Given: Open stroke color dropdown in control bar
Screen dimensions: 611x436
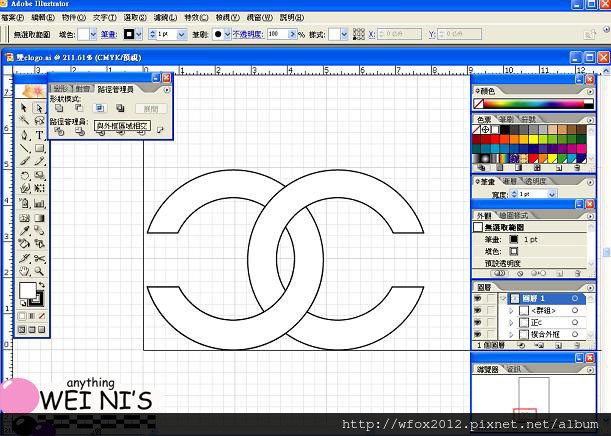Looking at the screenshot, I should pyautogui.click(x=139, y=34).
